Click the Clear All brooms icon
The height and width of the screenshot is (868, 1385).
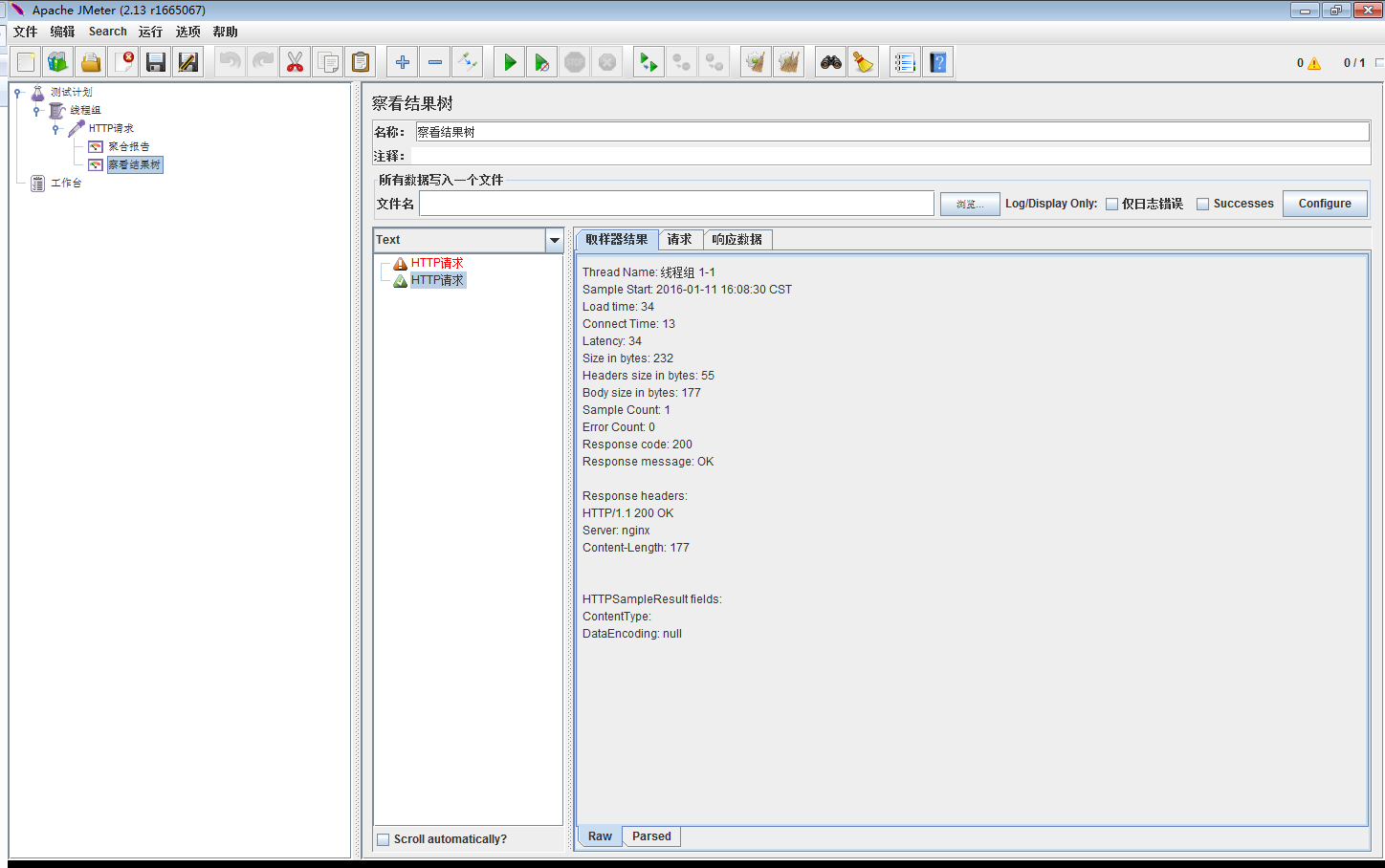coord(788,62)
